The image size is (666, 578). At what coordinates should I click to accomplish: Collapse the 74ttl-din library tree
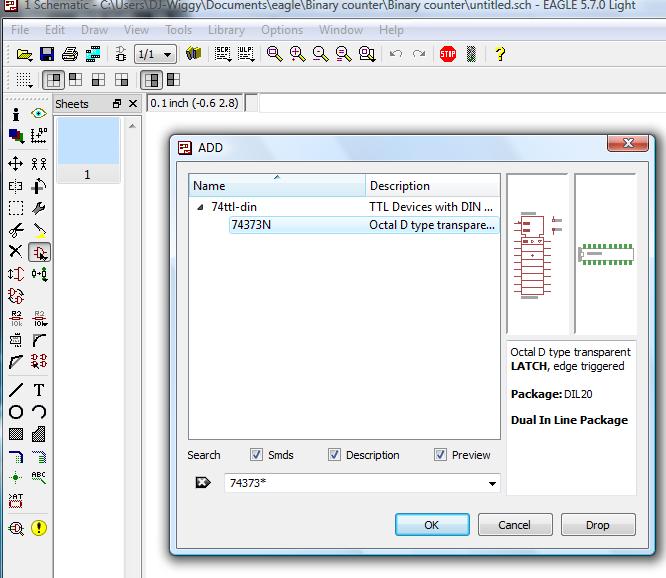[200, 207]
